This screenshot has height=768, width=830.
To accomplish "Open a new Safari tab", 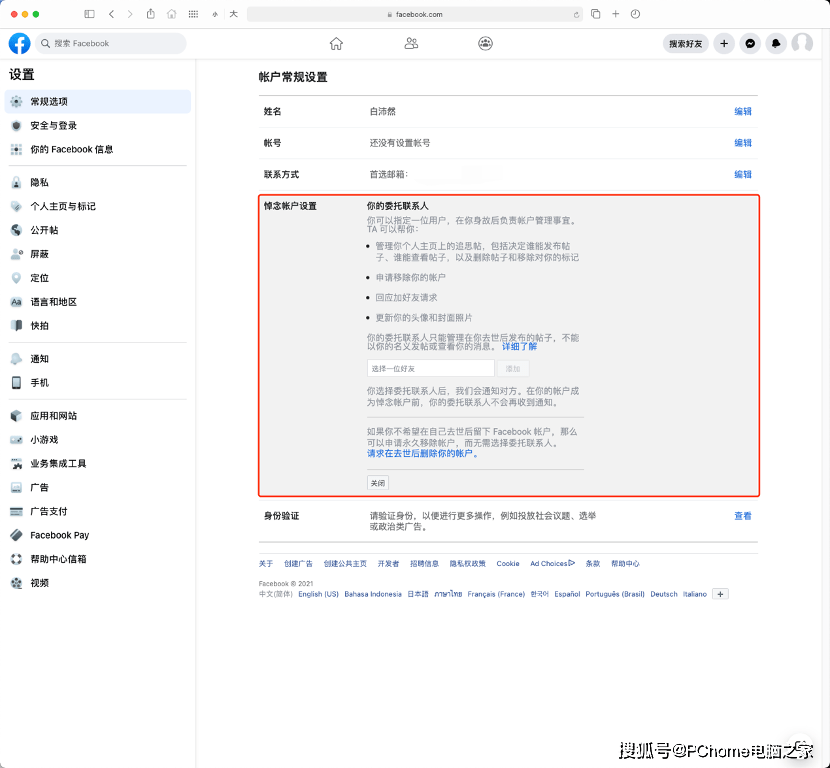I will pos(616,14).
